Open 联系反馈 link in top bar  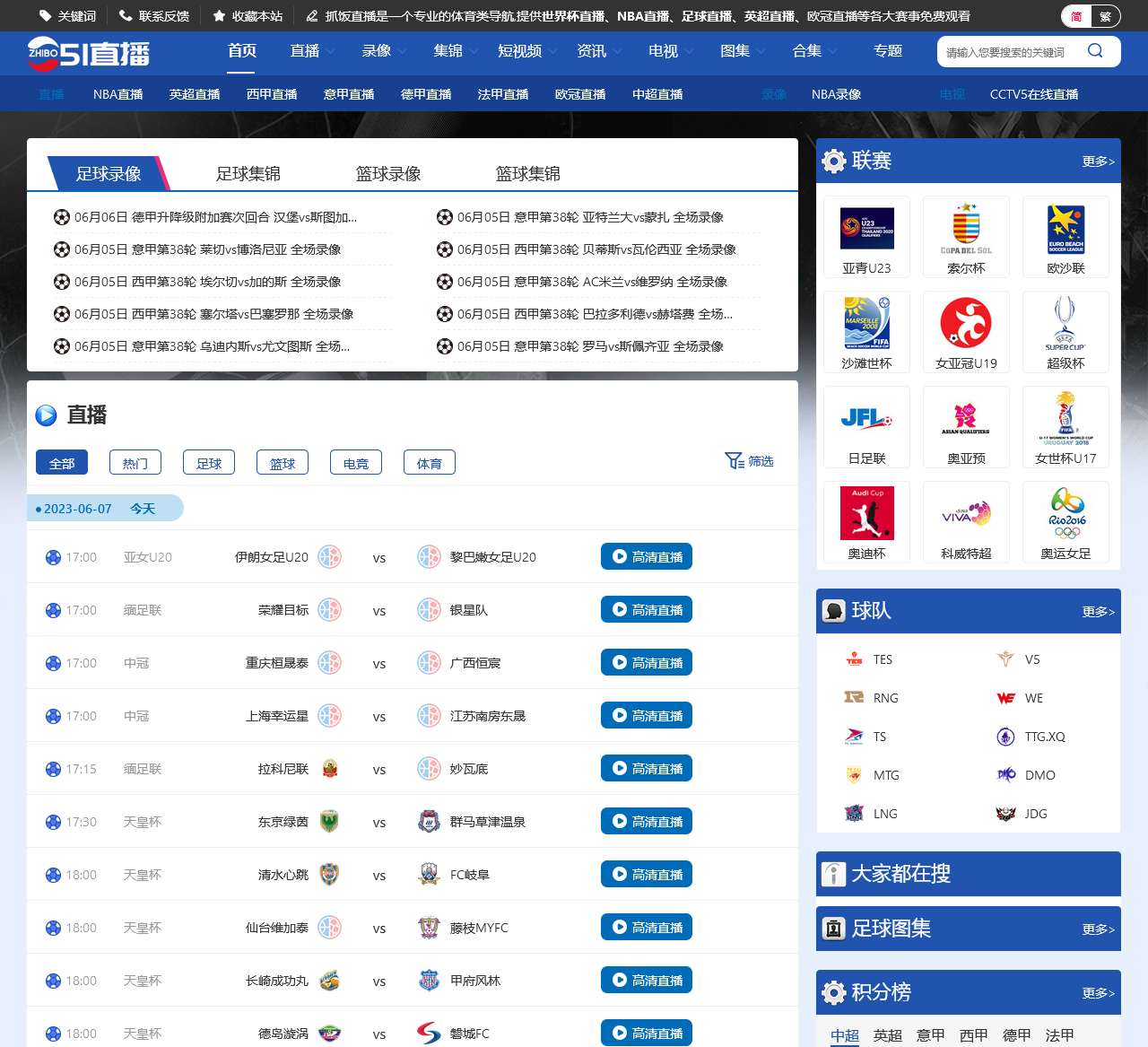[x=154, y=16]
